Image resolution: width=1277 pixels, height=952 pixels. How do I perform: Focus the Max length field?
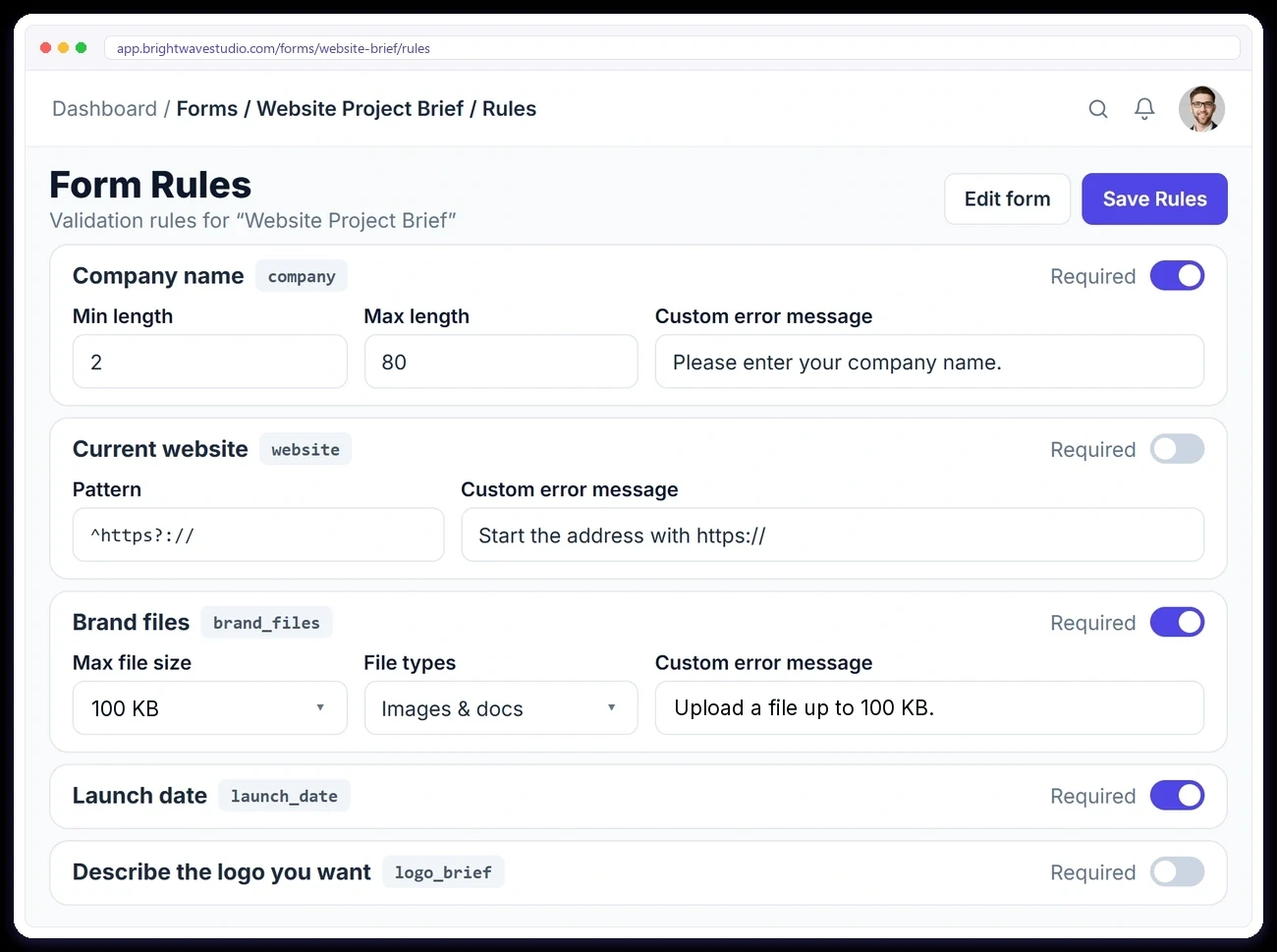point(501,362)
